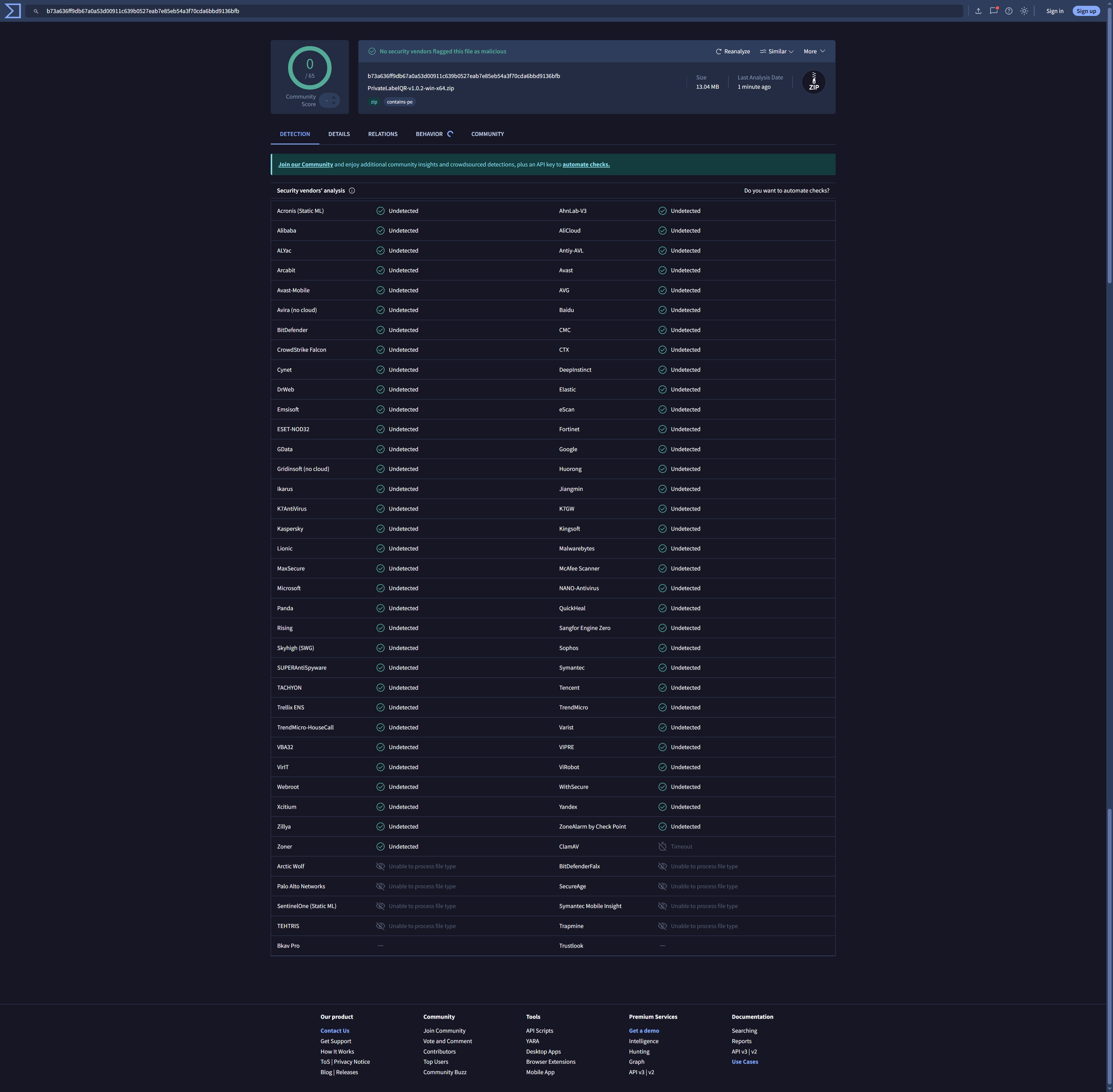Click the check icon in the Acronis row

[380, 211]
